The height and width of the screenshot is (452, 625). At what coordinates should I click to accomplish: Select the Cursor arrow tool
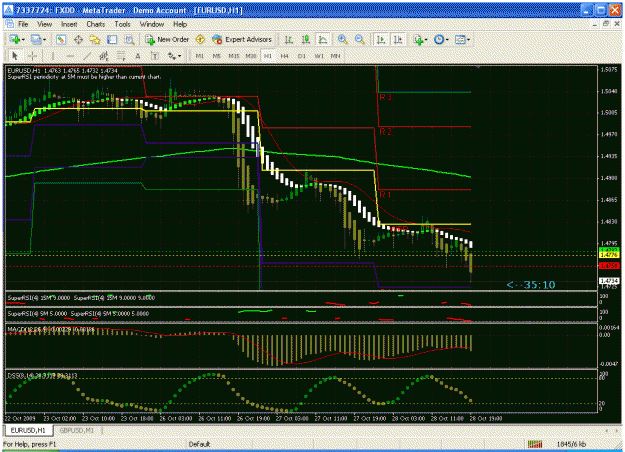(x=15, y=56)
